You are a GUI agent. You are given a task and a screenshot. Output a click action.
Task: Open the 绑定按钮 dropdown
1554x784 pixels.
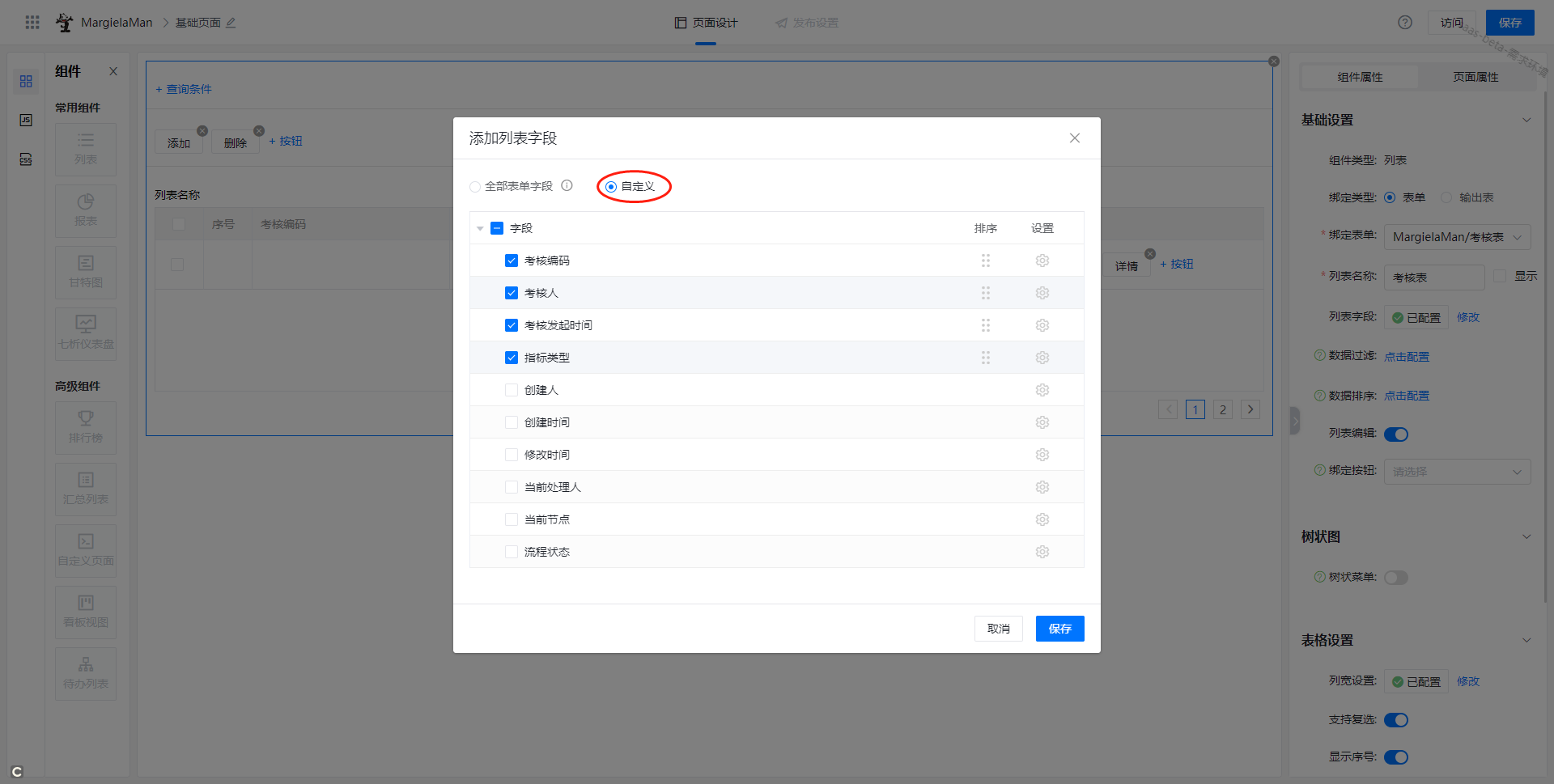tap(1457, 472)
